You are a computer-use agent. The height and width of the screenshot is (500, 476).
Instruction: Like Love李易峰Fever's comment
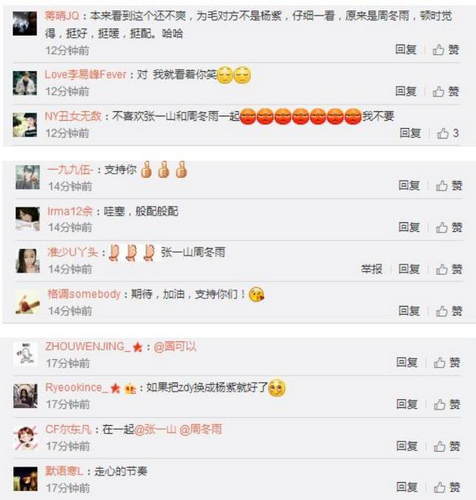(446, 91)
